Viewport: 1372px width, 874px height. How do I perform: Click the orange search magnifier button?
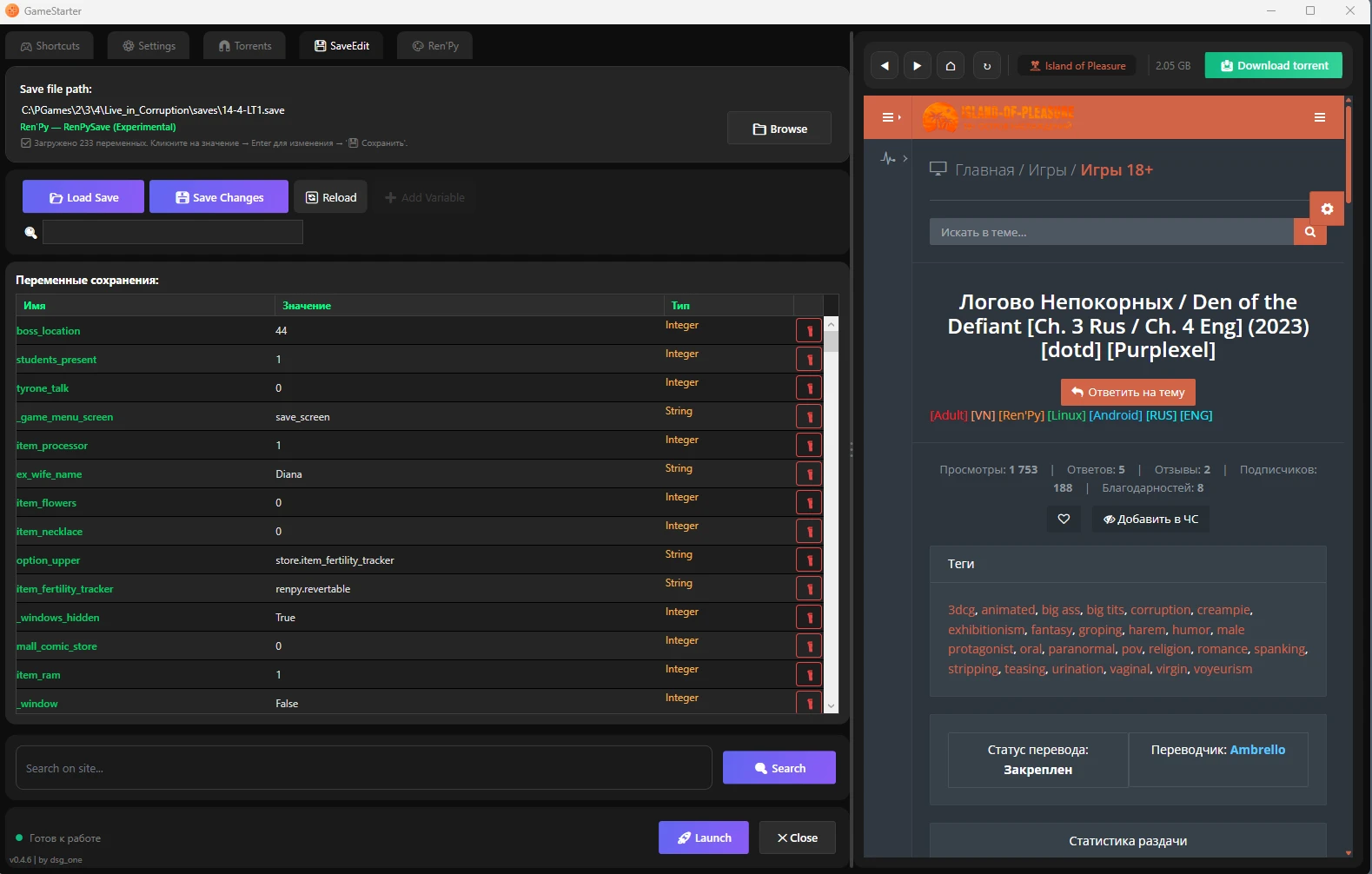point(1310,232)
